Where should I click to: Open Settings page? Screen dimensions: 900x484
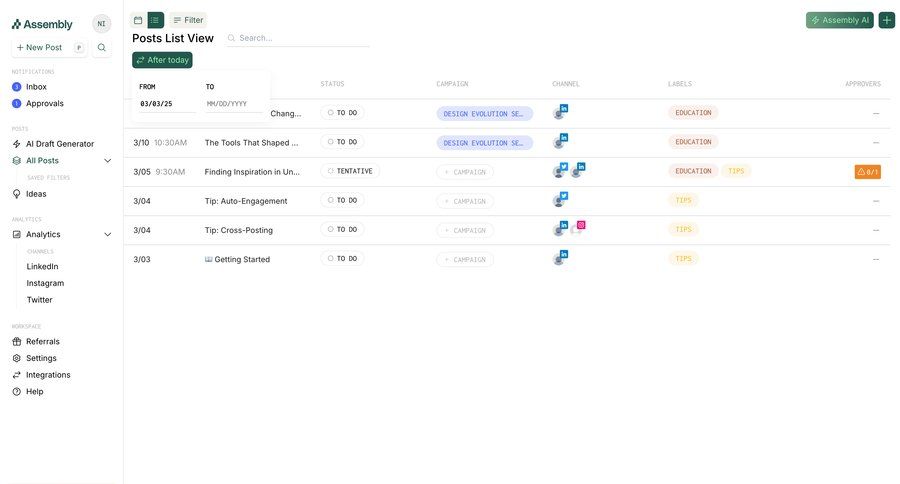point(41,358)
